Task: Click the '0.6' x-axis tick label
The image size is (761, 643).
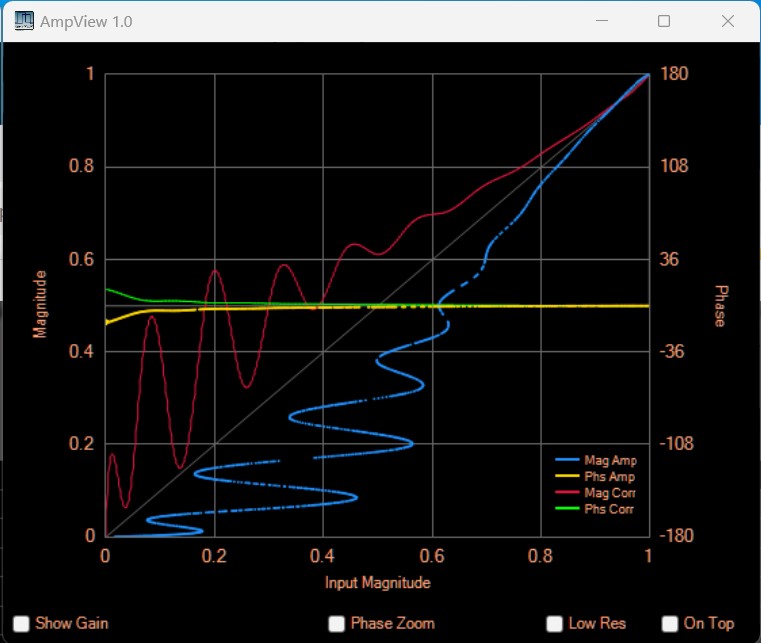Action: coord(432,556)
